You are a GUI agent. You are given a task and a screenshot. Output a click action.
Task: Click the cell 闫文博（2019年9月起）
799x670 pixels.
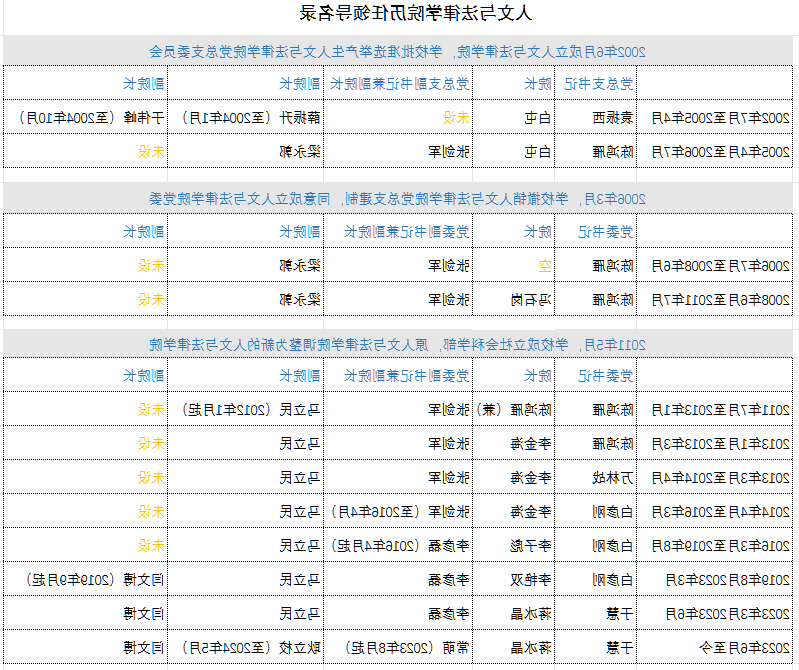tap(85, 579)
